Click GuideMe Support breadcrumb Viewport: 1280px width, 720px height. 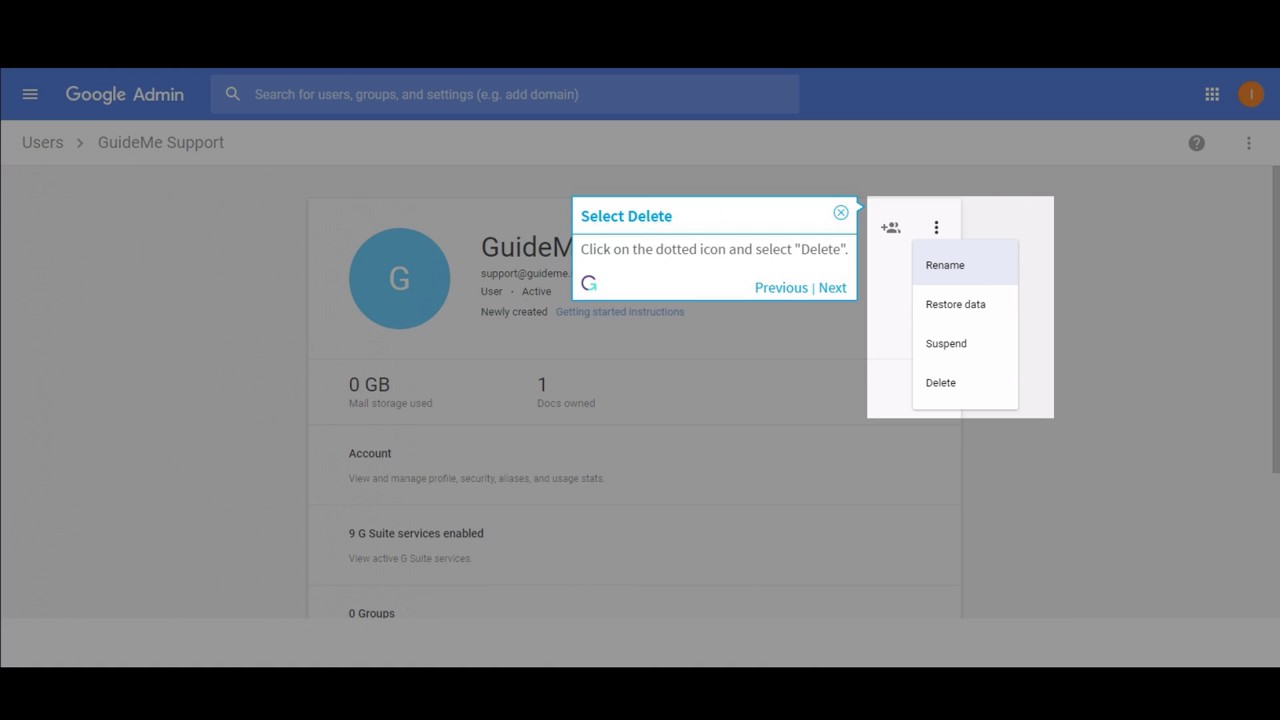pyautogui.click(x=161, y=142)
